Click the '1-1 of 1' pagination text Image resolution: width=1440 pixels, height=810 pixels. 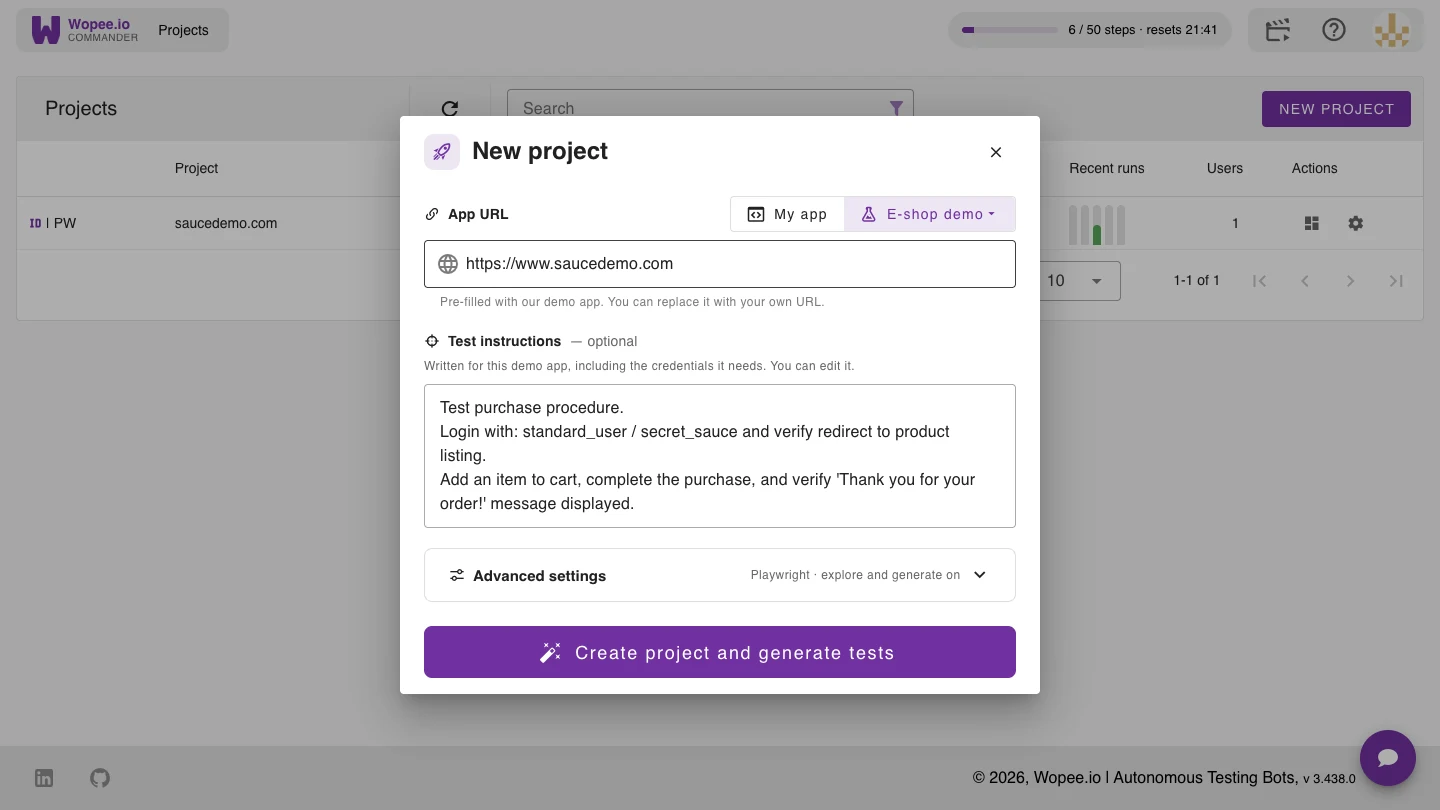tap(1196, 281)
